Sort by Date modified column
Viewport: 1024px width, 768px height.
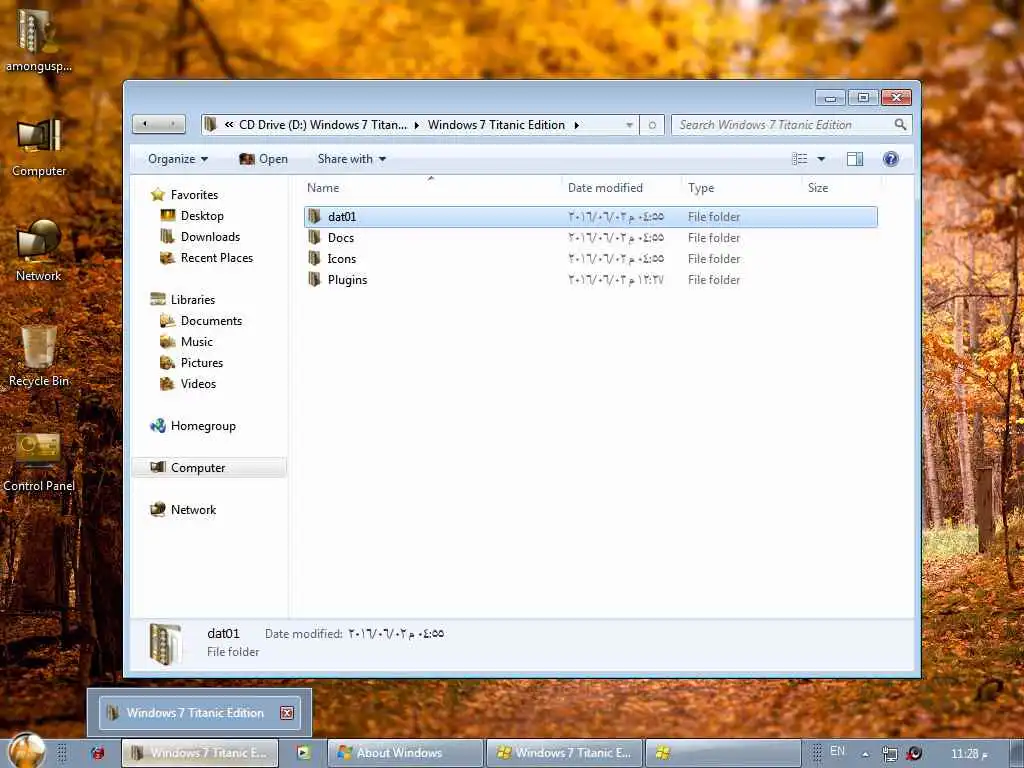point(605,187)
